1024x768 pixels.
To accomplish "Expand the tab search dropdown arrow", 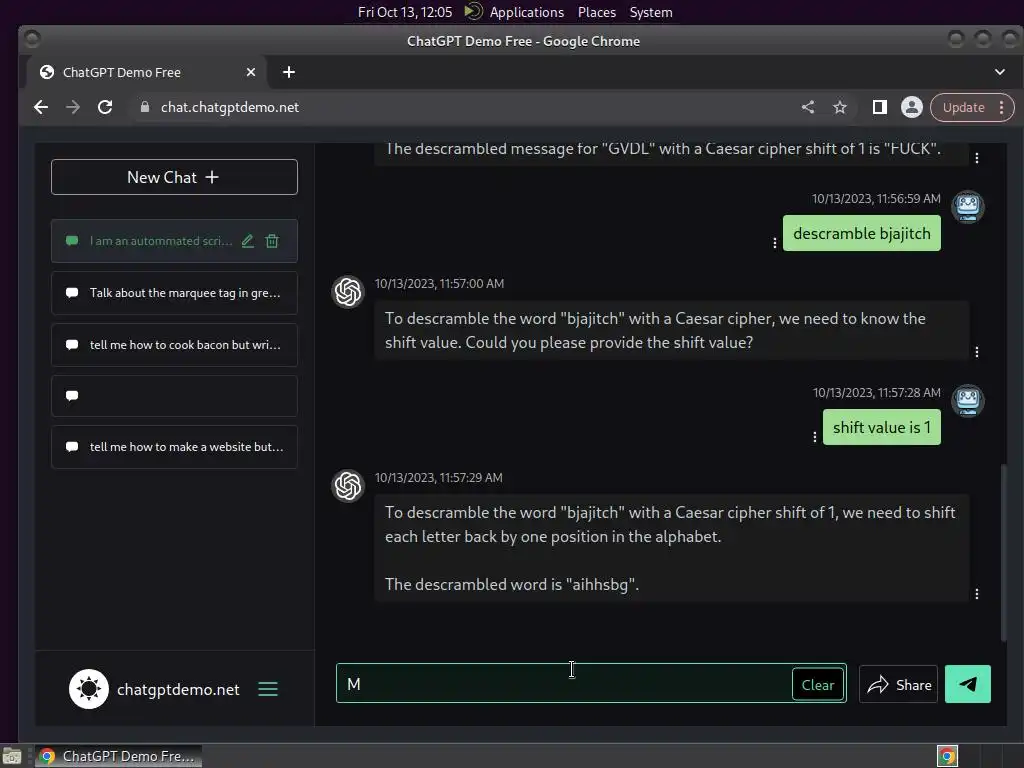I will (x=1000, y=72).
